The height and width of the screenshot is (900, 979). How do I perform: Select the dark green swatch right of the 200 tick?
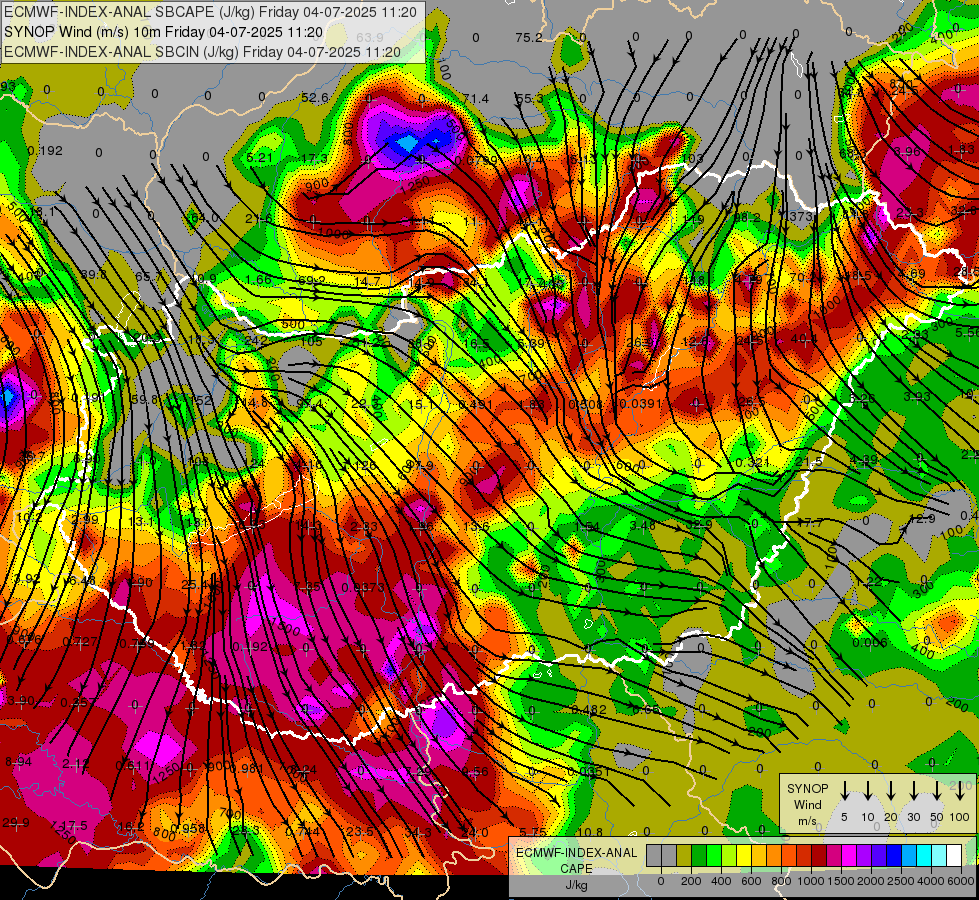(699, 856)
